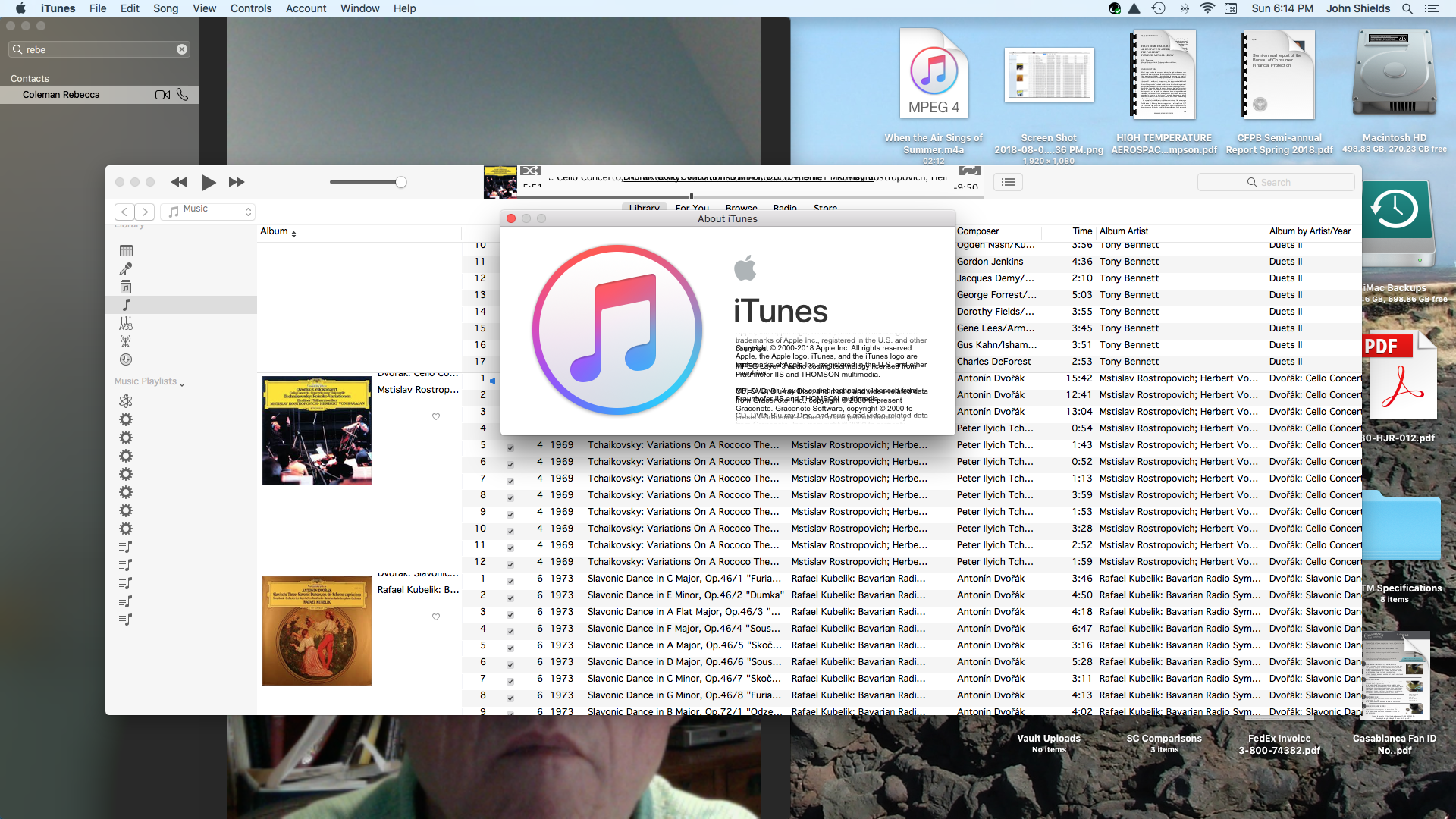
Task: Open the Bluetooth menu bar icon
Action: pyautogui.click(x=1184, y=8)
